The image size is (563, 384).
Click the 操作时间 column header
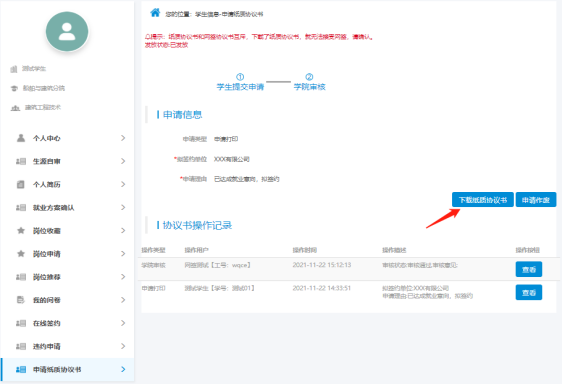(304, 250)
